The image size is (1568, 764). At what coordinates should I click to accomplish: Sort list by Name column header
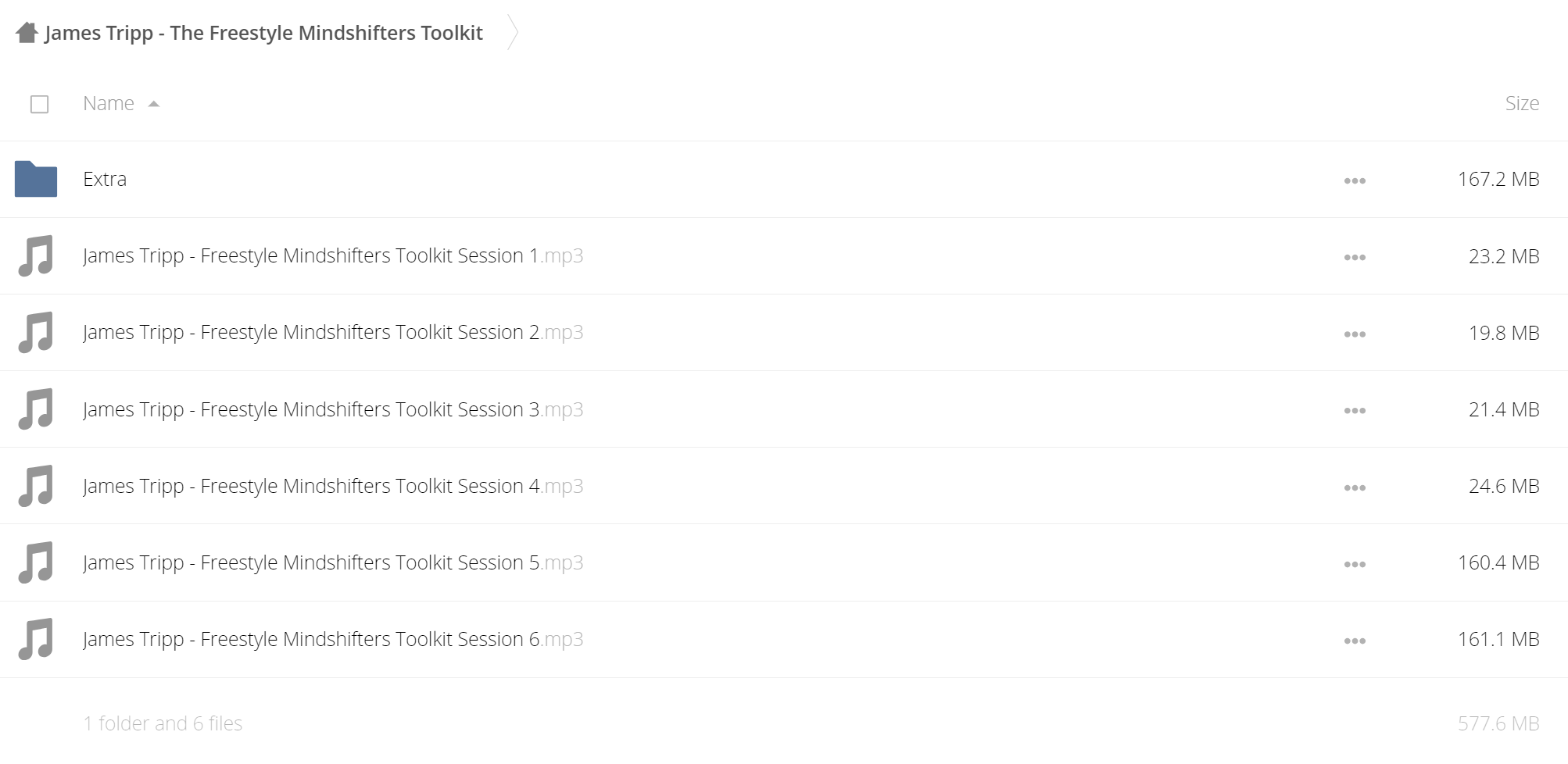[x=109, y=103]
